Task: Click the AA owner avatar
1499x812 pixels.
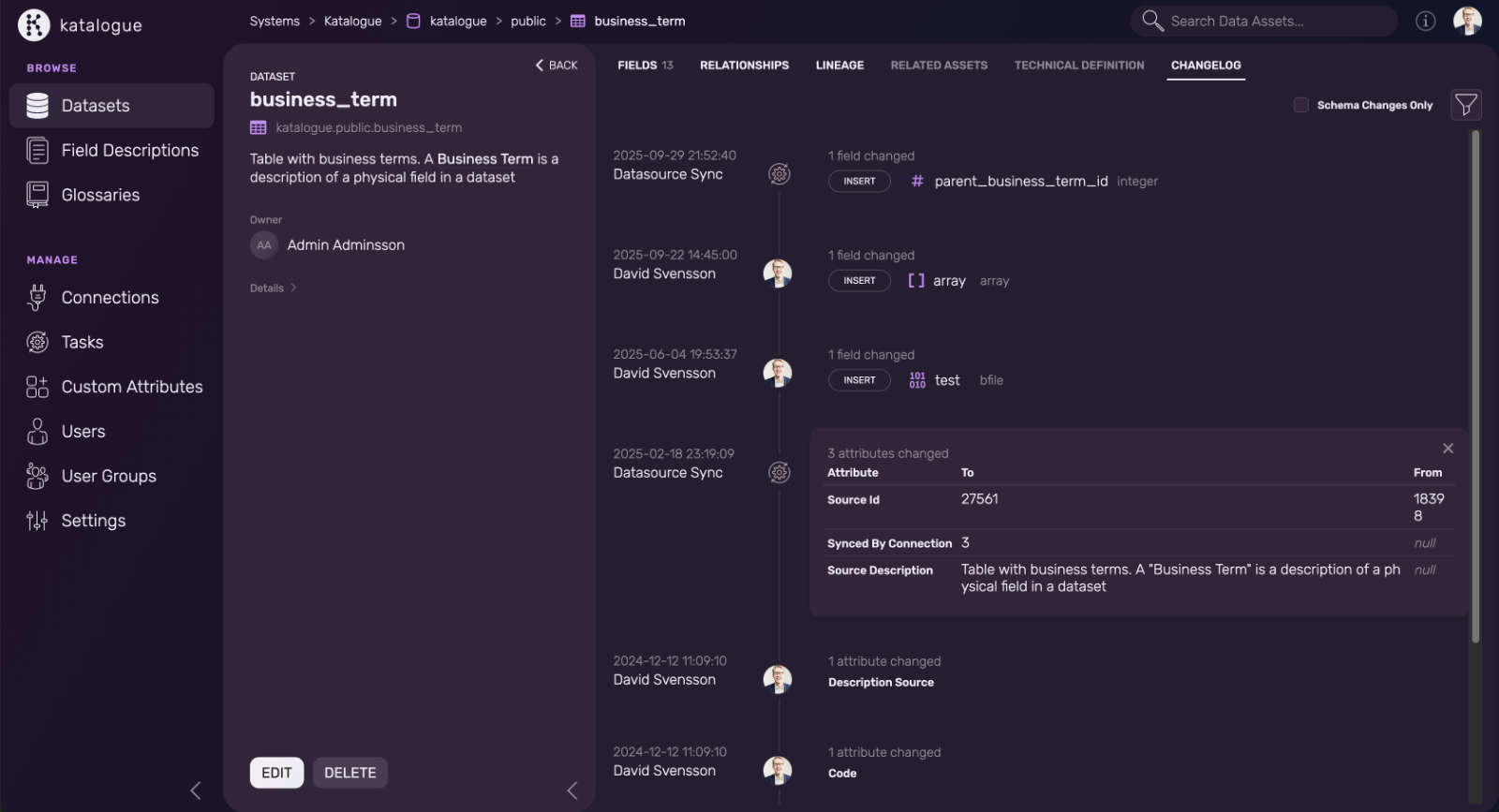Action: (264, 245)
